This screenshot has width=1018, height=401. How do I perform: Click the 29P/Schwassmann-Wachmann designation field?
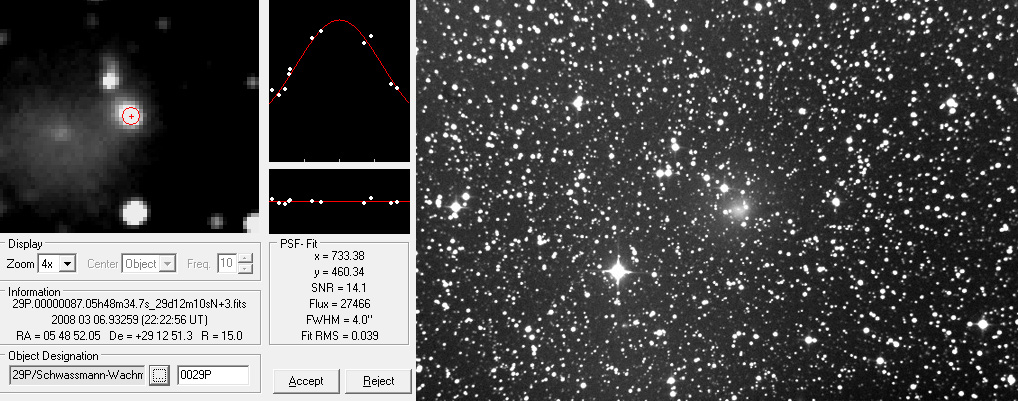(x=78, y=375)
